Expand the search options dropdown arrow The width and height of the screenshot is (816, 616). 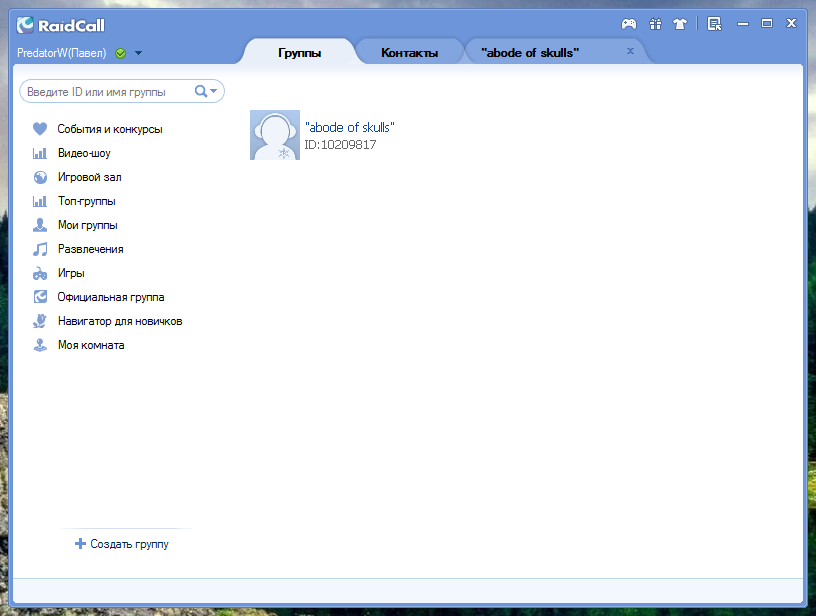click(x=213, y=91)
